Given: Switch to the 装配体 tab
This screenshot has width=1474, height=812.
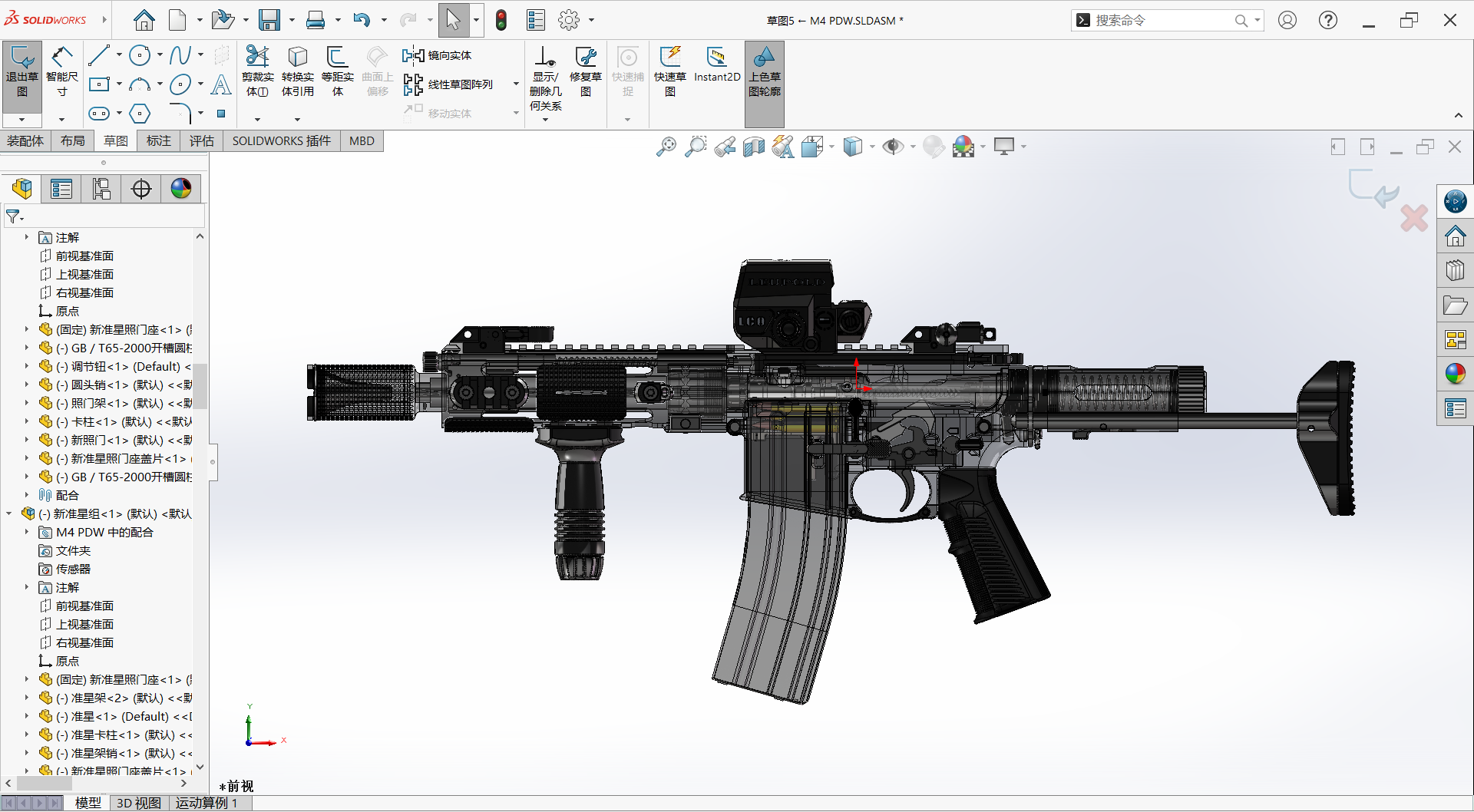Looking at the screenshot, I should coord(25,141).
